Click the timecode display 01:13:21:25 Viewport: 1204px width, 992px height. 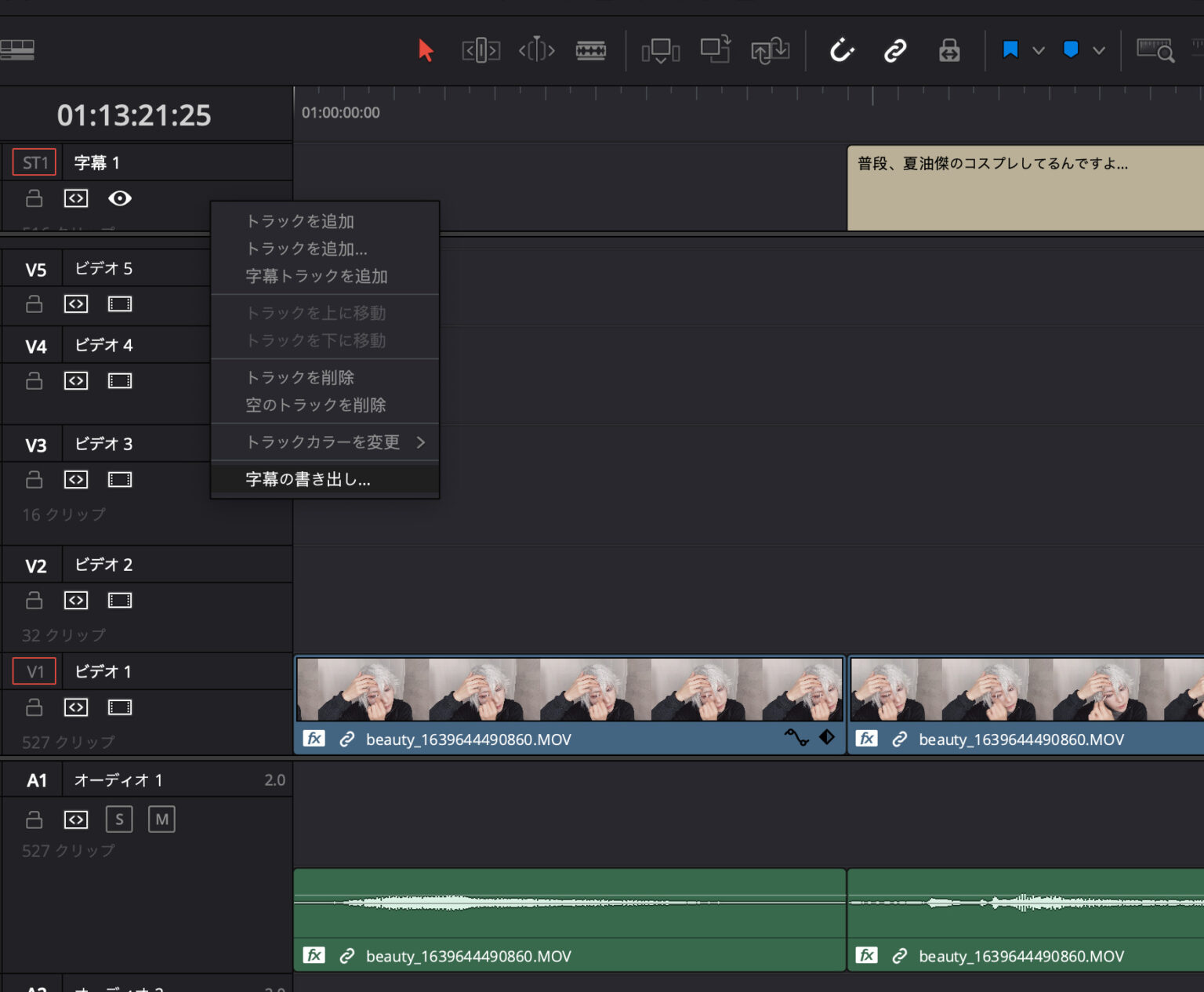pos(133,114)
